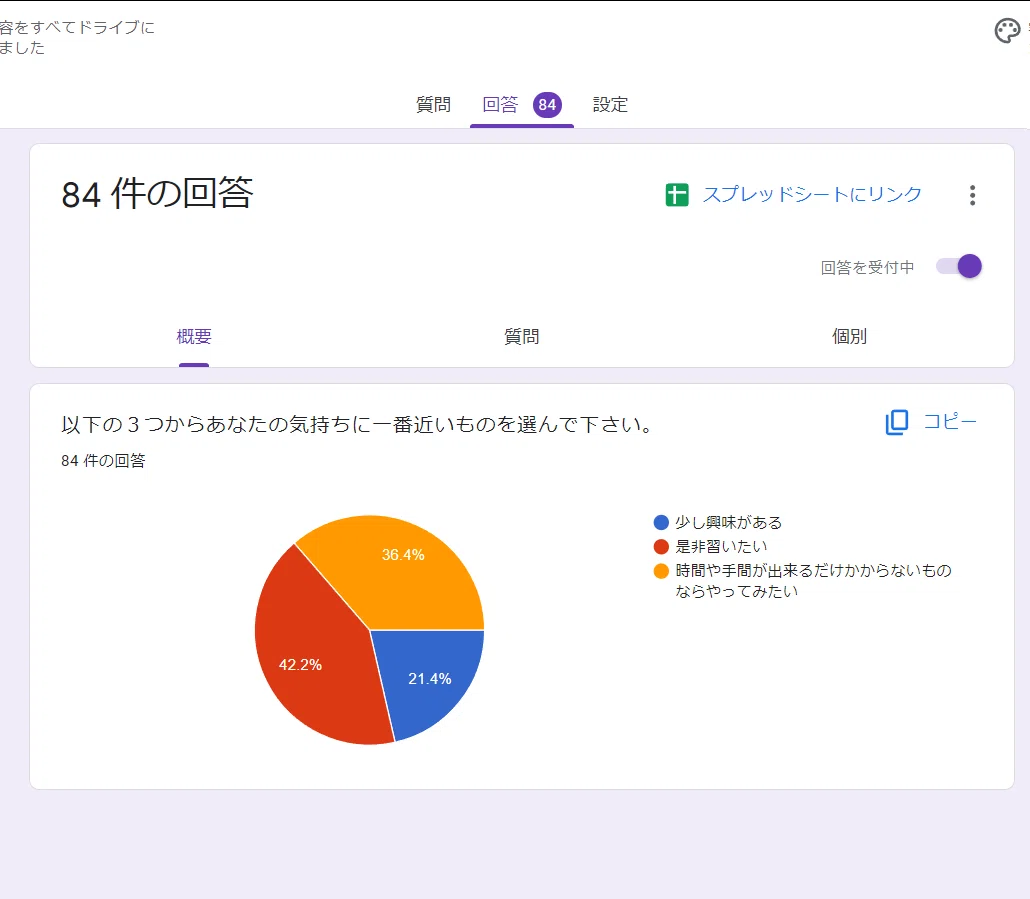The image size is (1030, 899).
Task: Click legend text 少し興味がある
Action: (728, 523)
